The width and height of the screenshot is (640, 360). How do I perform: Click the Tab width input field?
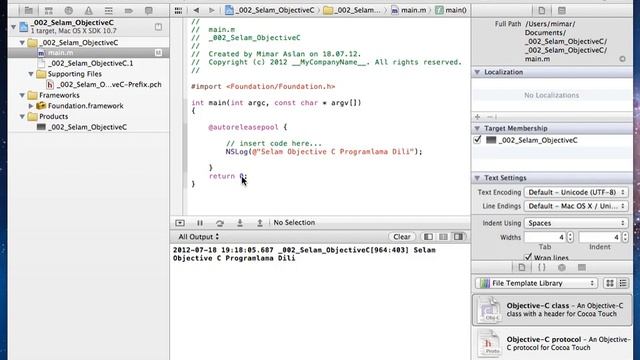pos(544,237)
